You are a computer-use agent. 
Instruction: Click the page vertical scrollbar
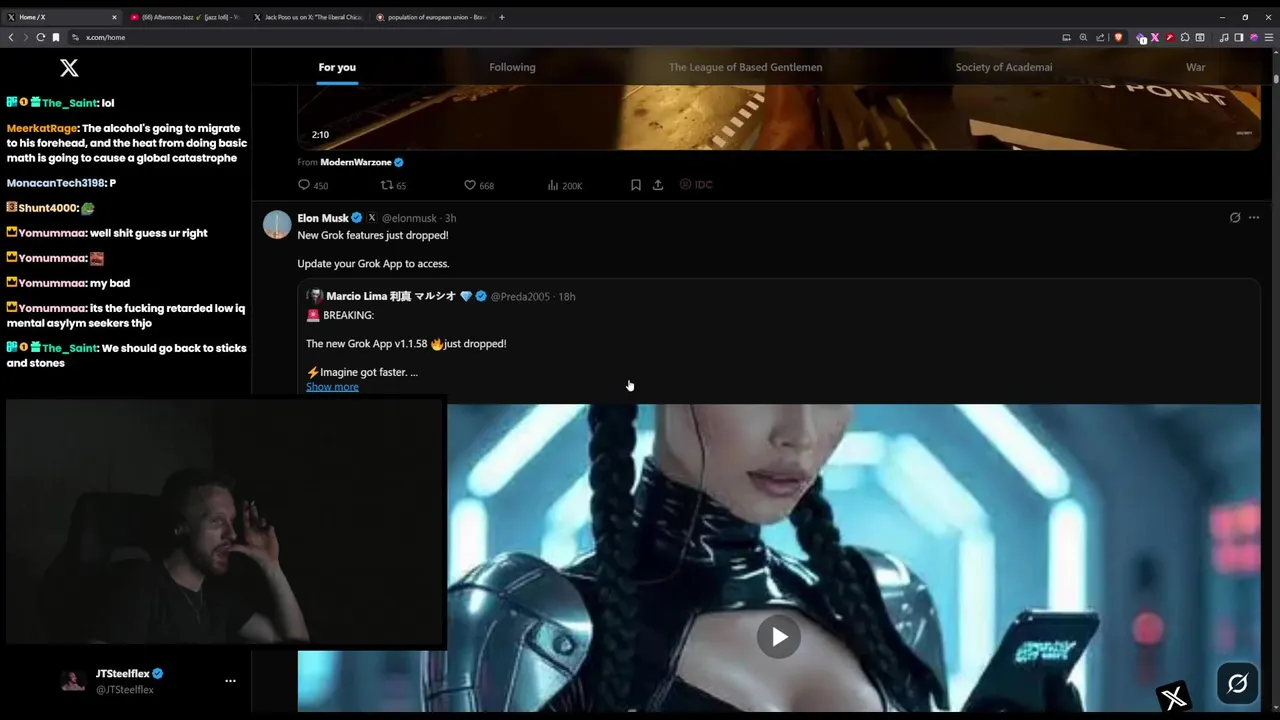coord(1275,77)
